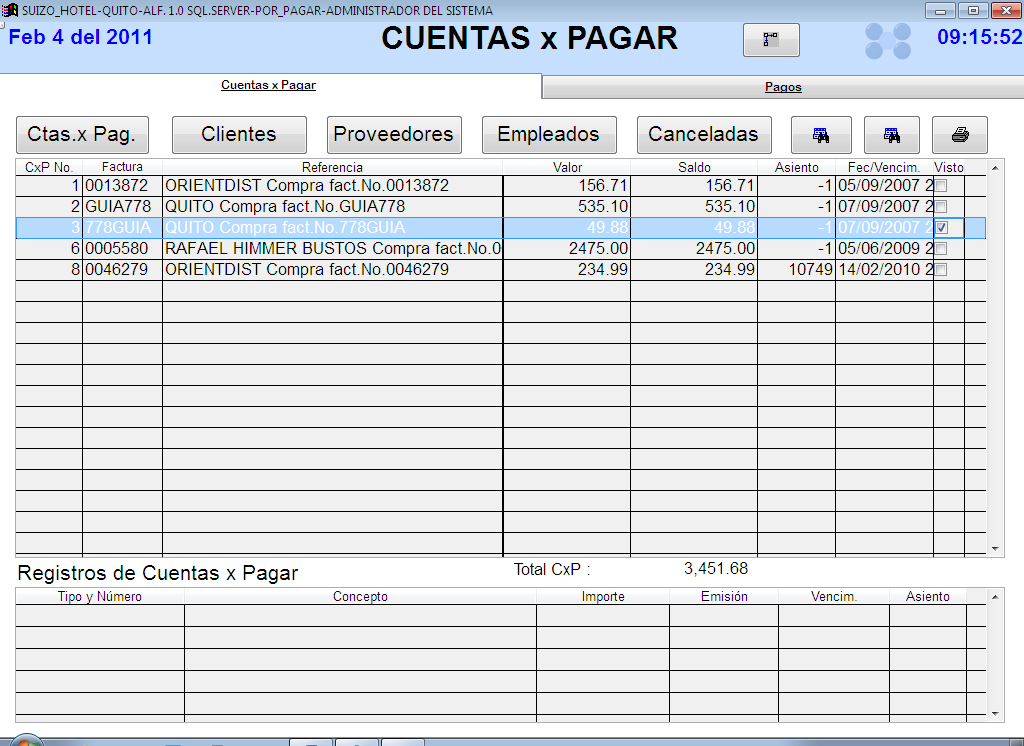Uncheck the Visto box on the 778GUIA row
This screenshot has height=746, width=1024.
(942, 228)
